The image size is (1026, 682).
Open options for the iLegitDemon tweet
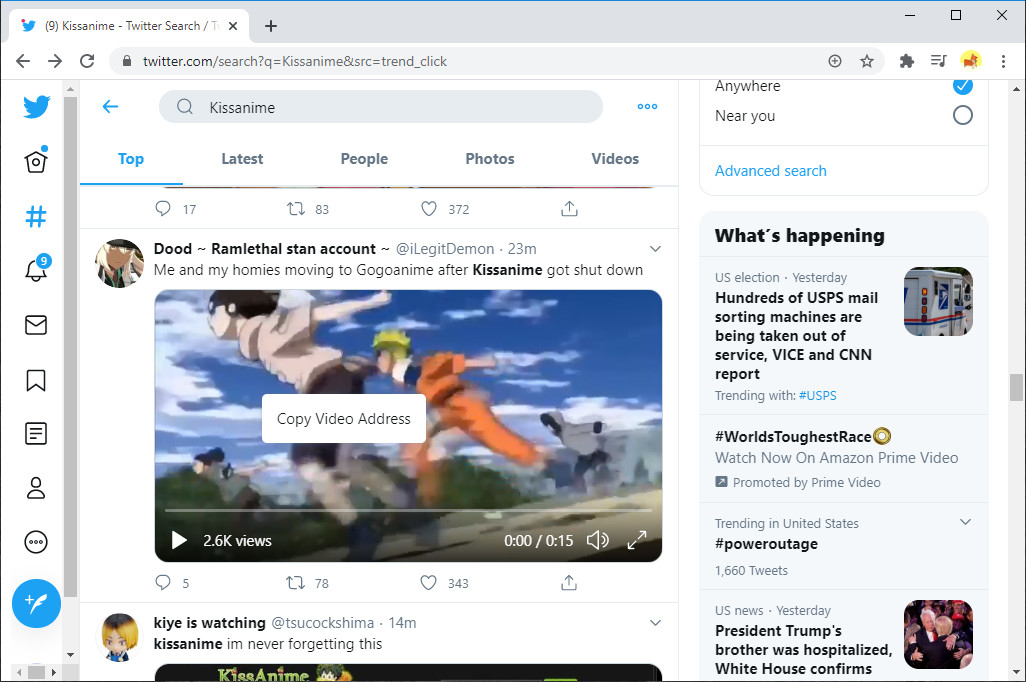(655, 248)
